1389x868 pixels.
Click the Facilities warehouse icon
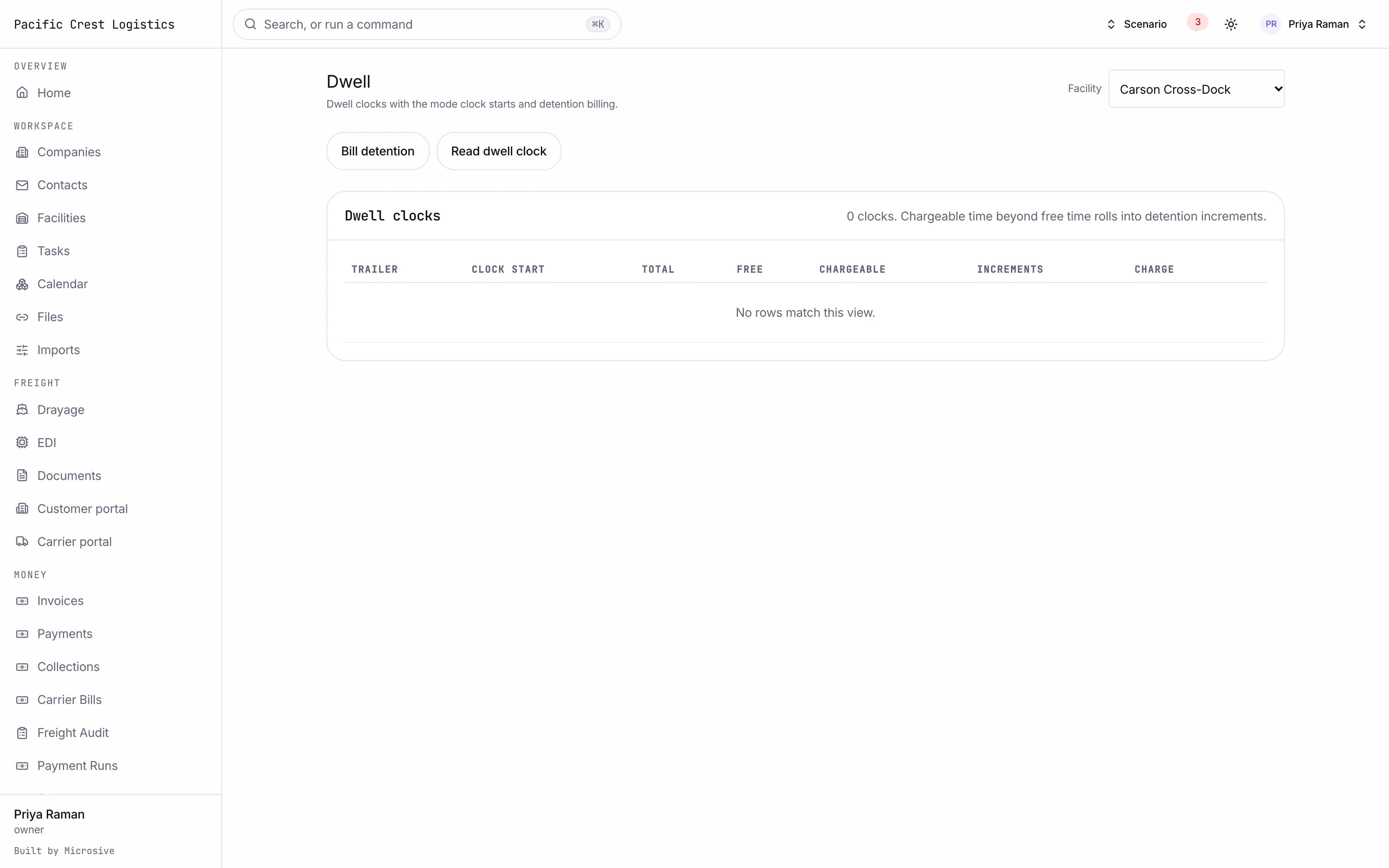tap(22, 218)
